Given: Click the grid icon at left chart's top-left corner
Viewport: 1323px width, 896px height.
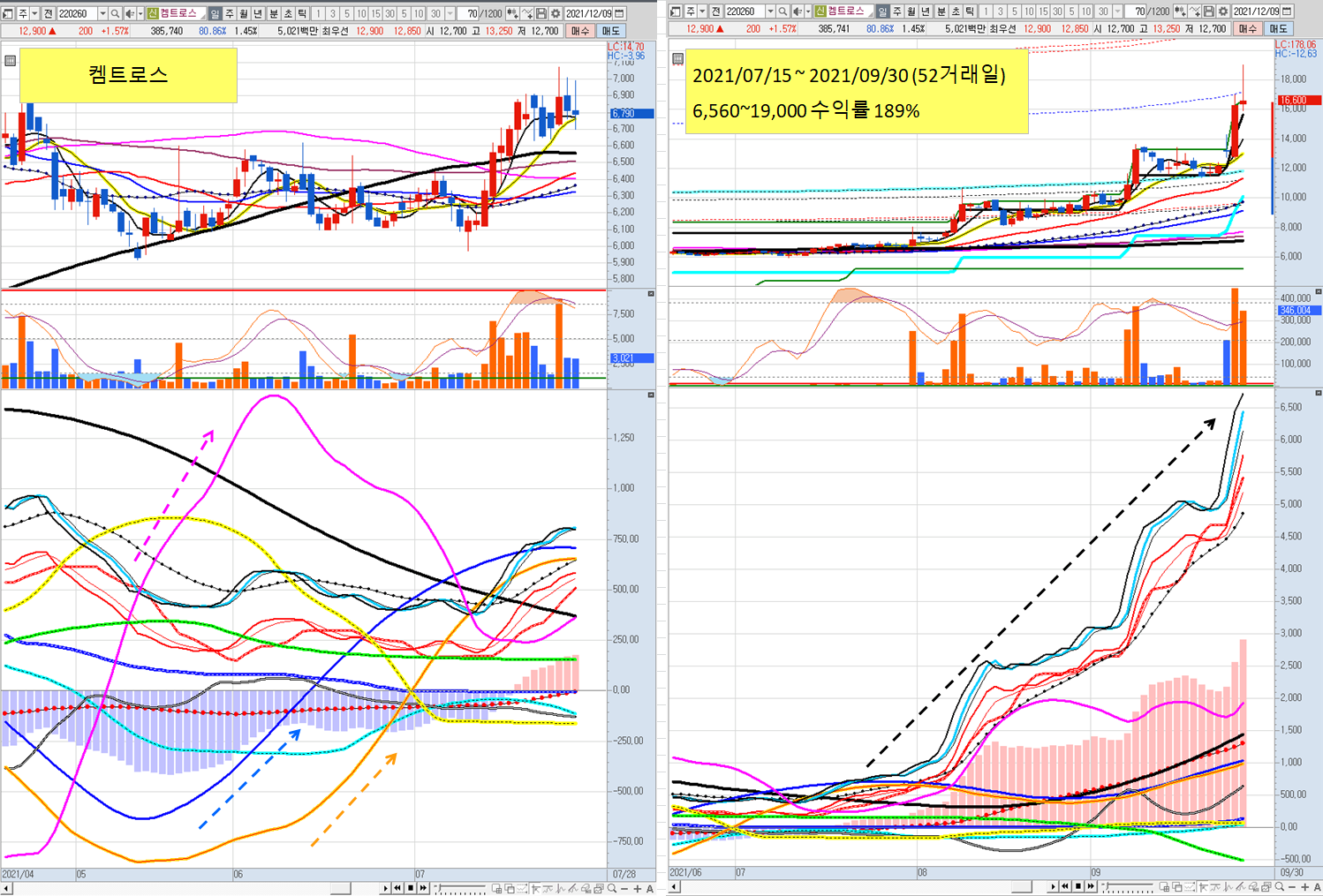Looking at the screenshot, I should (10, 61).
